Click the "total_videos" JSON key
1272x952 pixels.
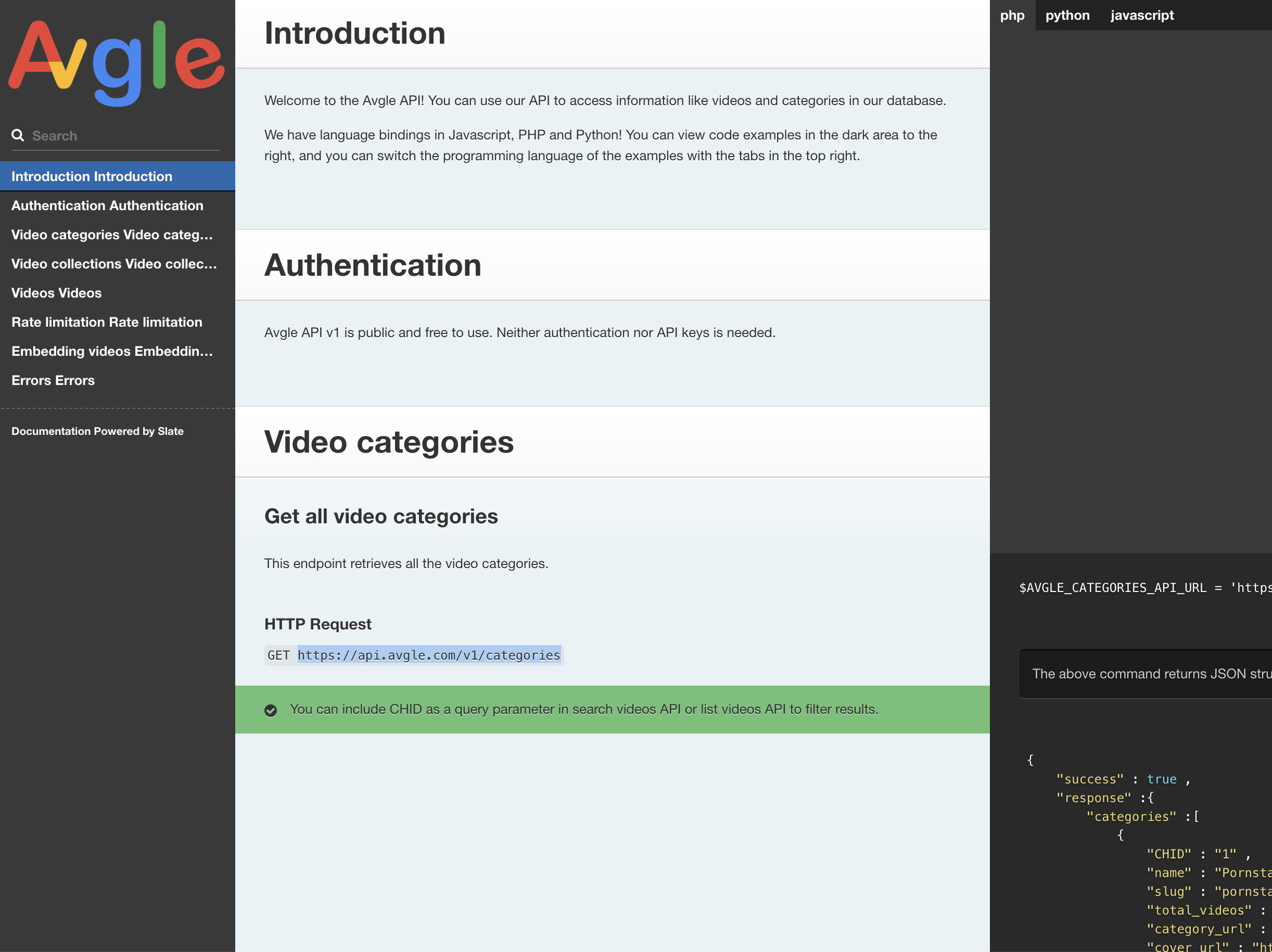1199,910
